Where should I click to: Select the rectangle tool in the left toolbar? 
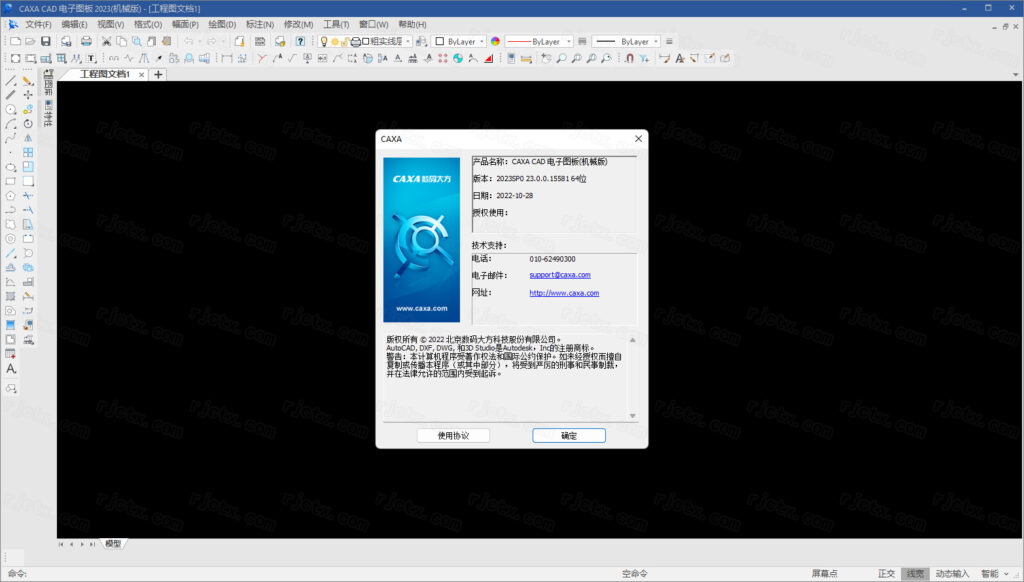(9, 180)
